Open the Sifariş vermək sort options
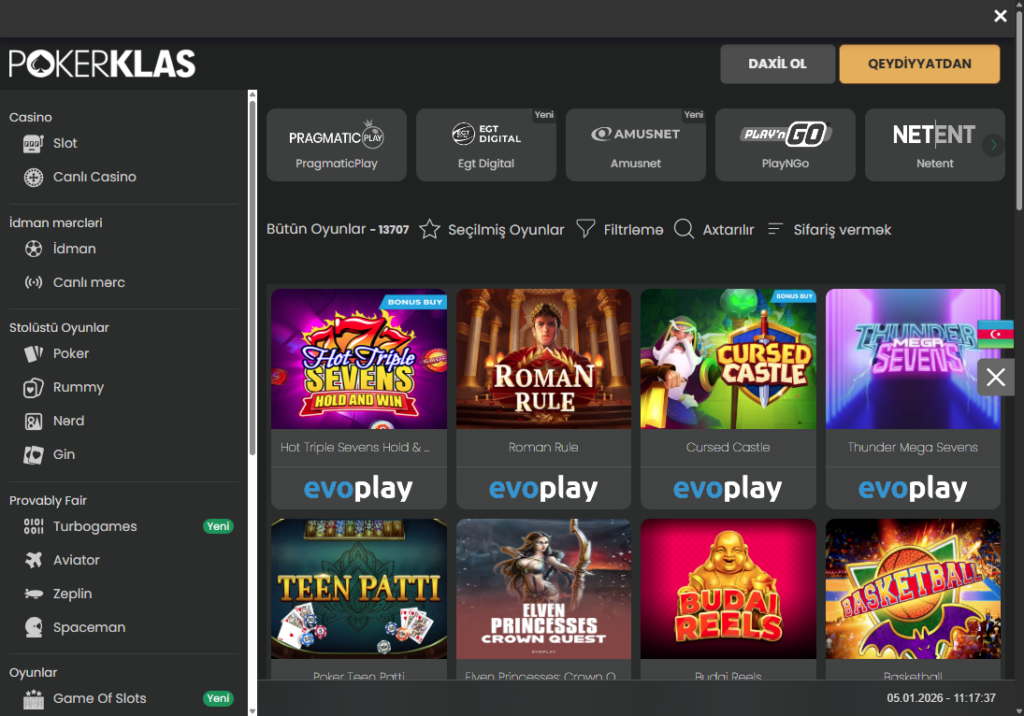 pyautogui.click(x=775, y=230)
